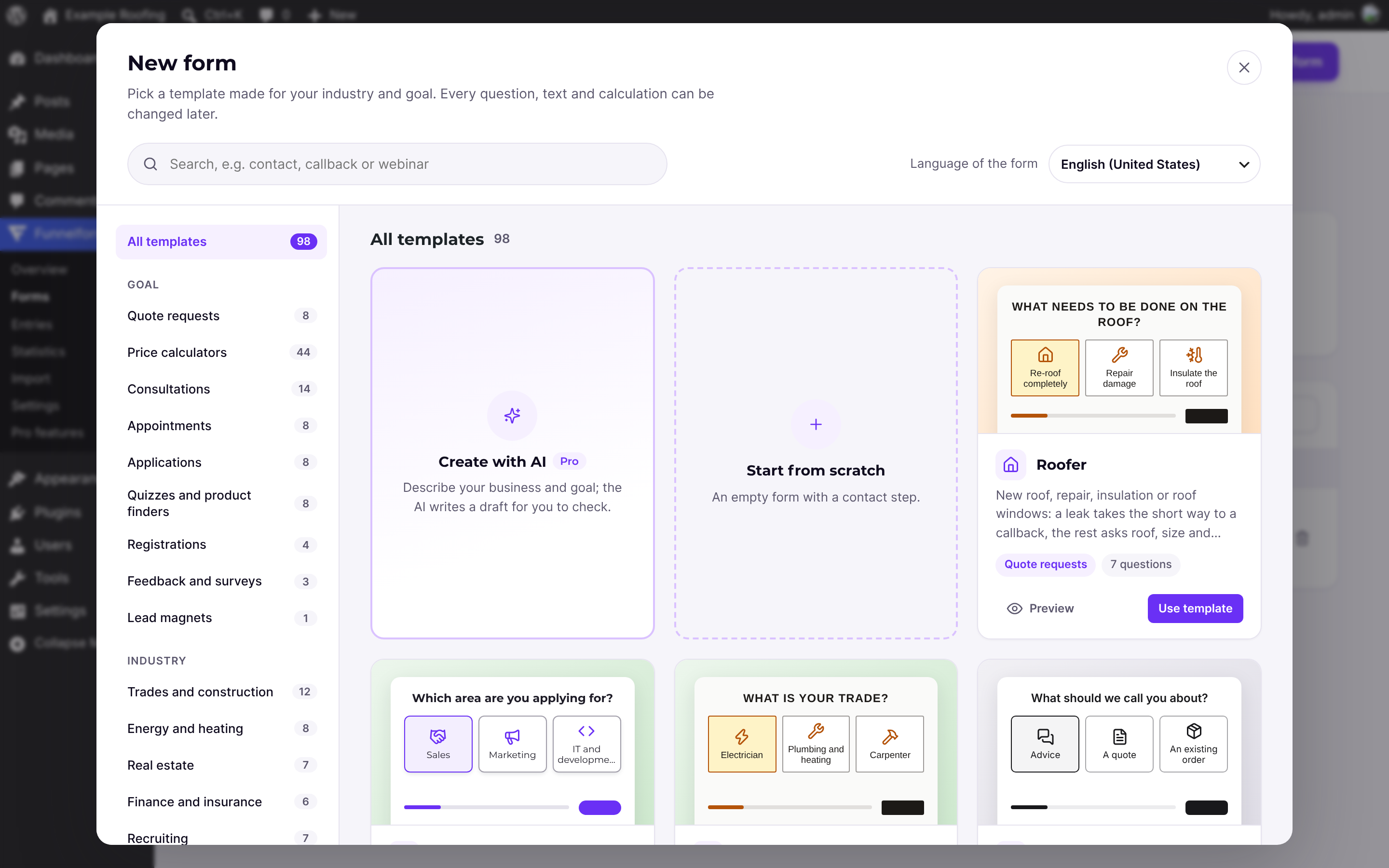This screenshot has width=1389, height=868.
Task: Click the New plus icon in admin bar
Action: [x=314, y=15]
